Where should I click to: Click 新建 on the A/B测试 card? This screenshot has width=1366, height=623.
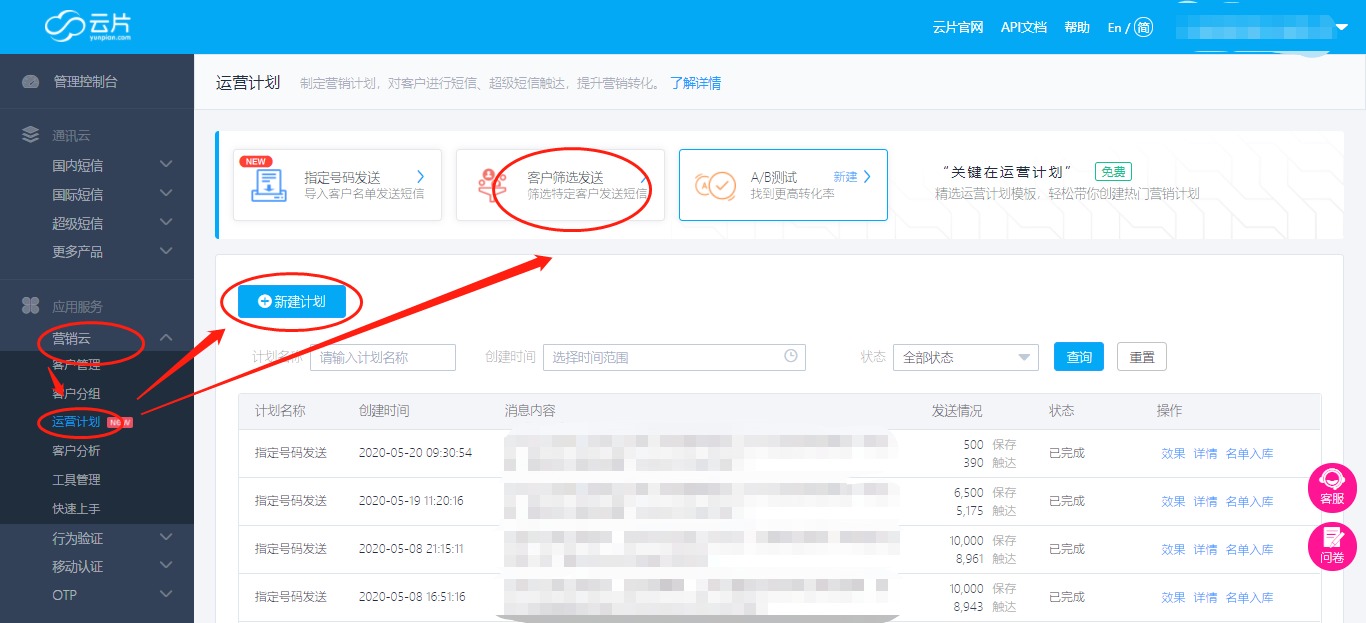click(x=845, y=177)
